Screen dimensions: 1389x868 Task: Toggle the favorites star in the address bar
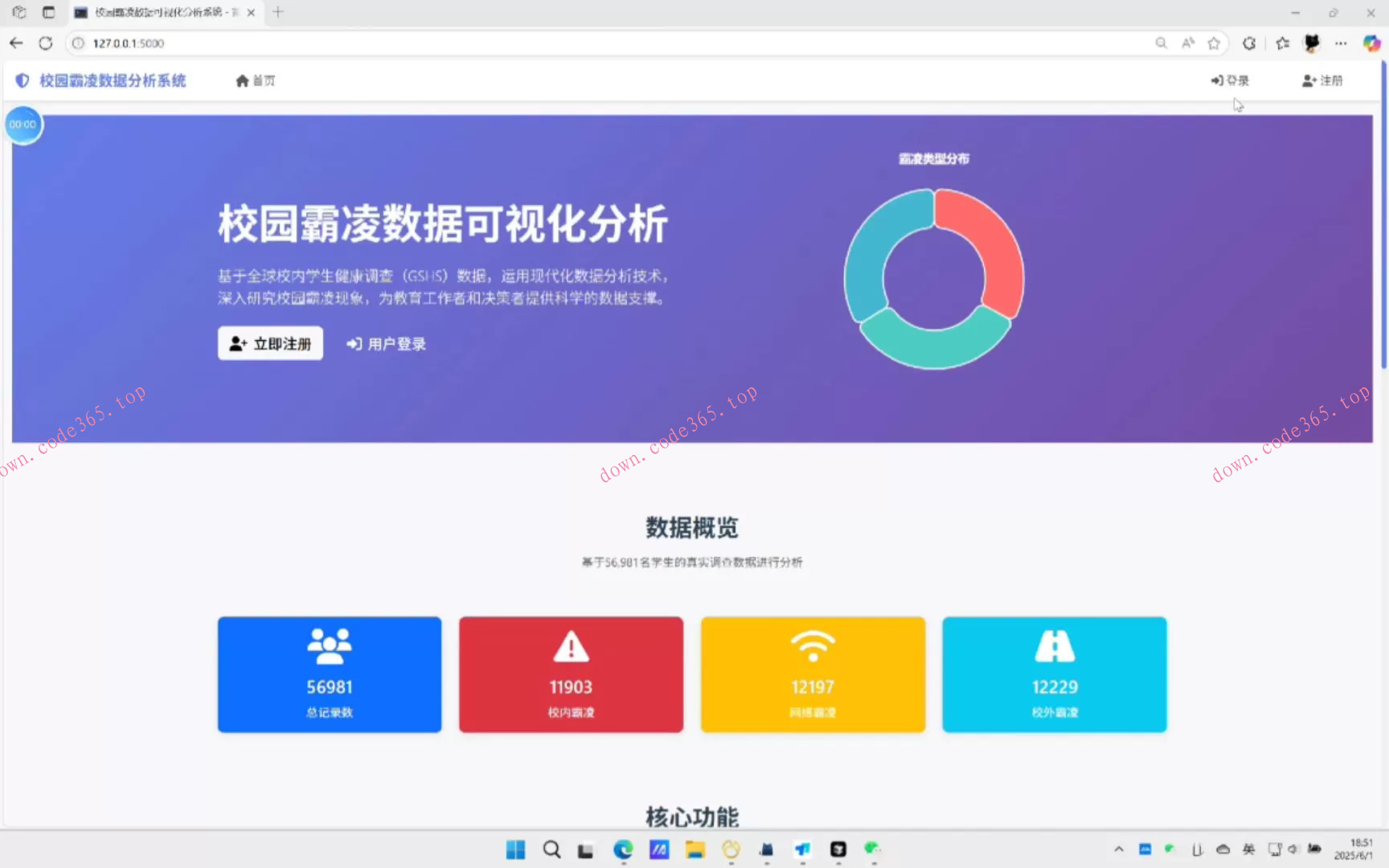coord(1215,43)
